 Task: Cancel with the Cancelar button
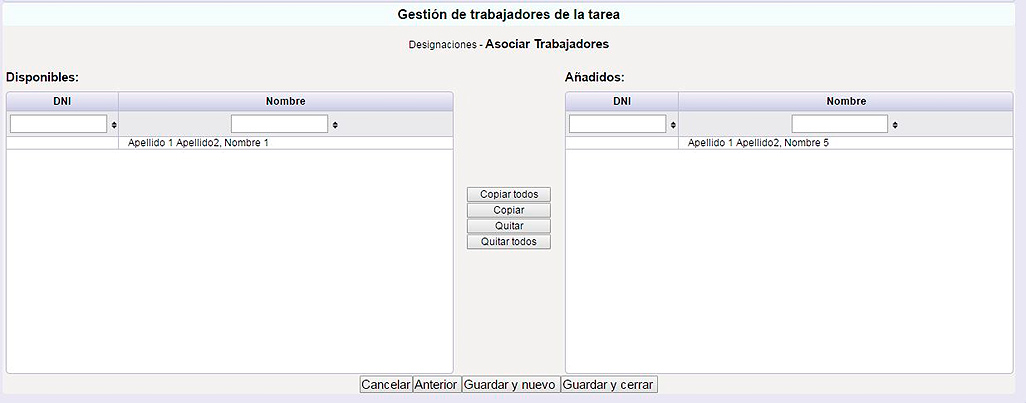point(386,385)
